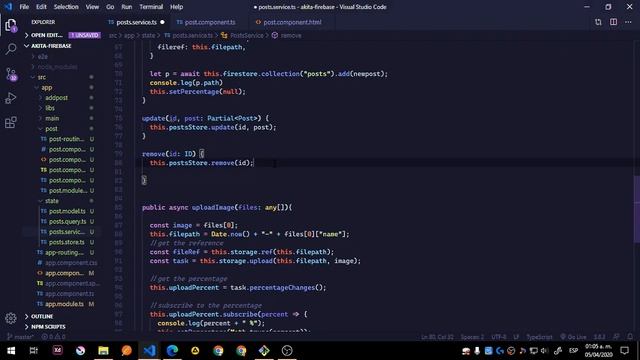640x360 pixels.
Task: Click the Go Live status bar button
Action: coord(573,337)
